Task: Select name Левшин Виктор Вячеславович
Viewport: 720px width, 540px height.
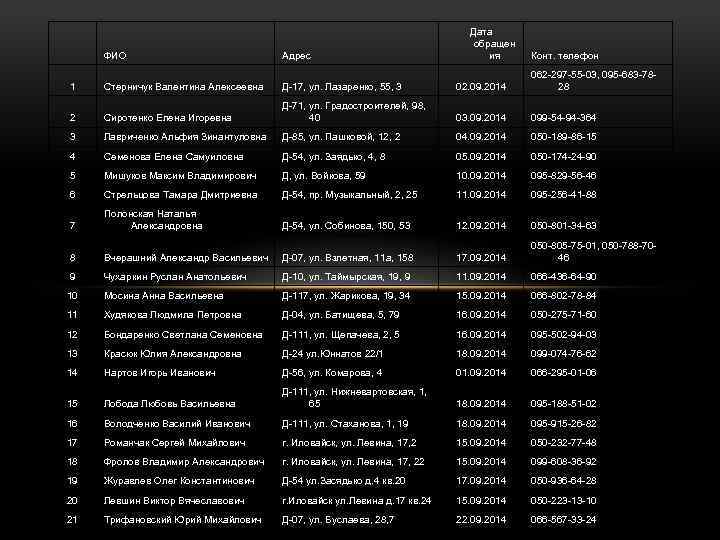Action: pos(174,501)
